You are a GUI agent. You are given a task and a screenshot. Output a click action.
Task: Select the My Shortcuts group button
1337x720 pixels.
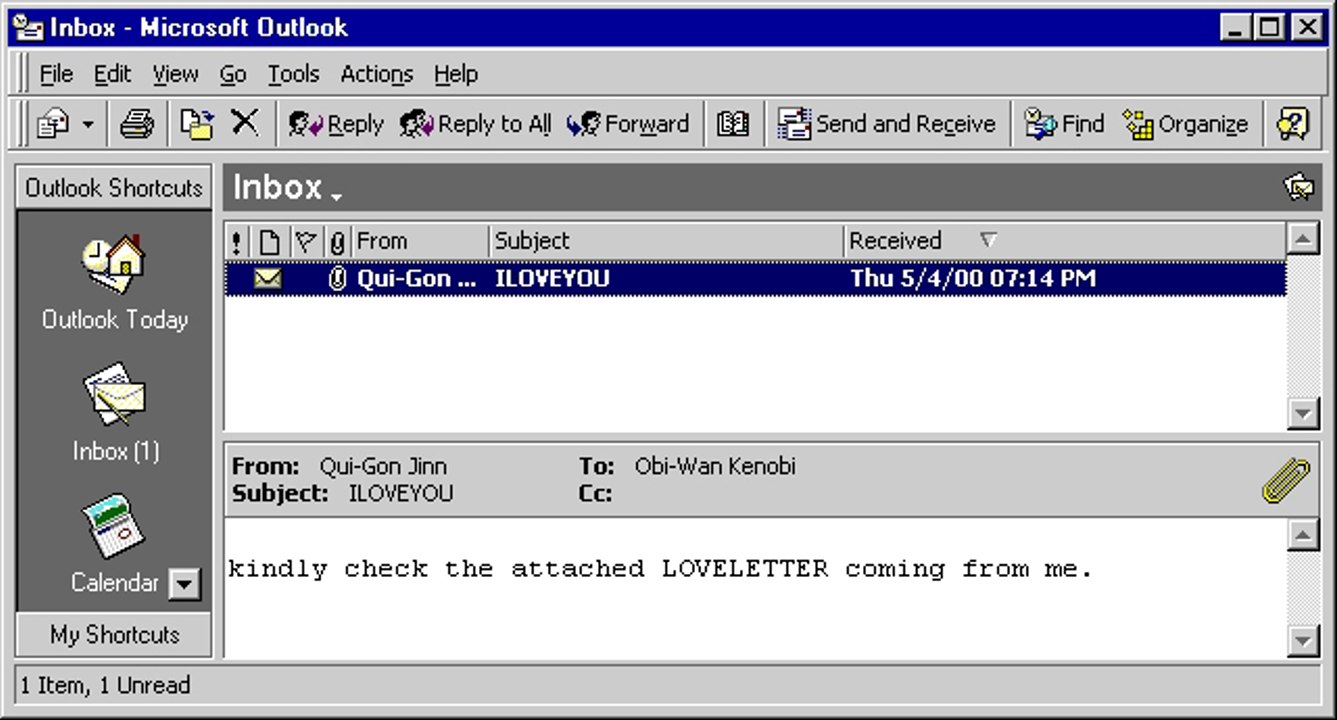pyautogui.click(x=114, y=634)
